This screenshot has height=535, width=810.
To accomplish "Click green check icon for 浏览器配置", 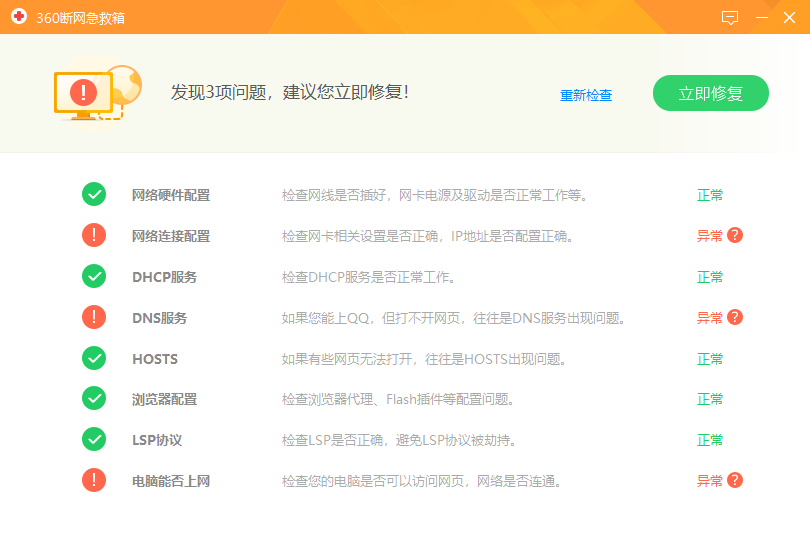I will tap(94, 398).
